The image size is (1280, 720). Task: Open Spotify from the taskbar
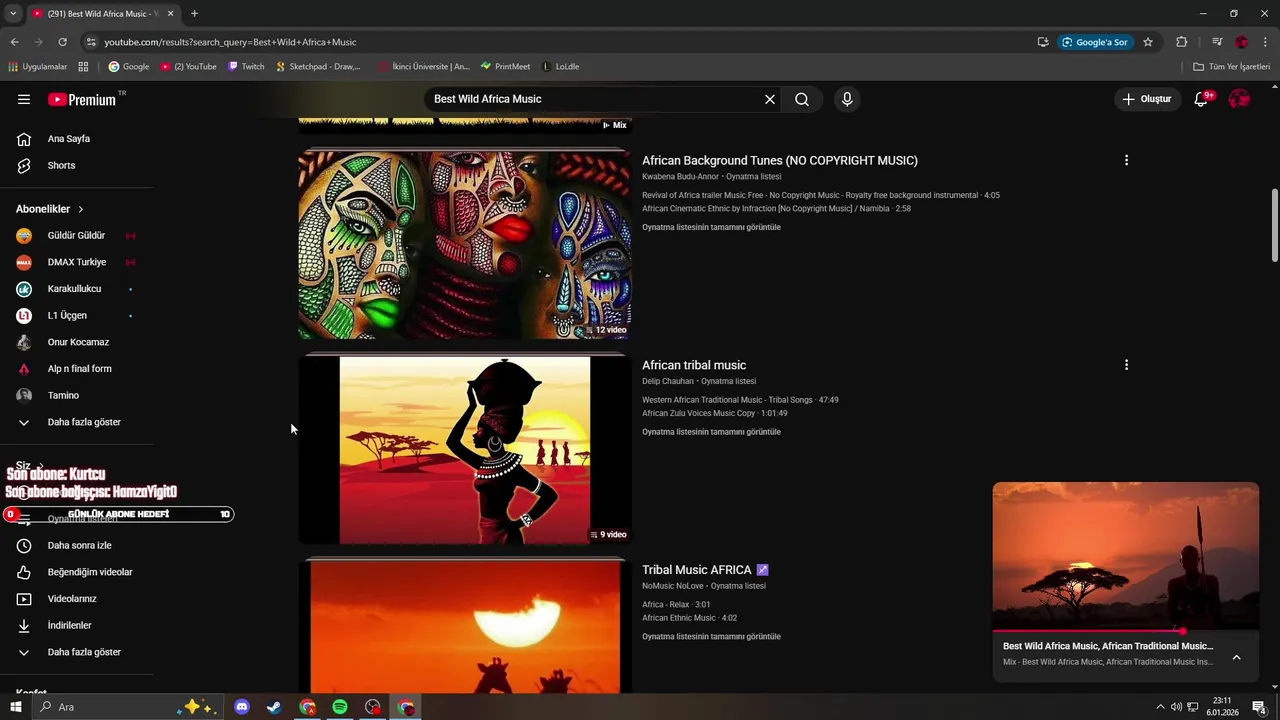pyautogui.click(x=340, y=707)
